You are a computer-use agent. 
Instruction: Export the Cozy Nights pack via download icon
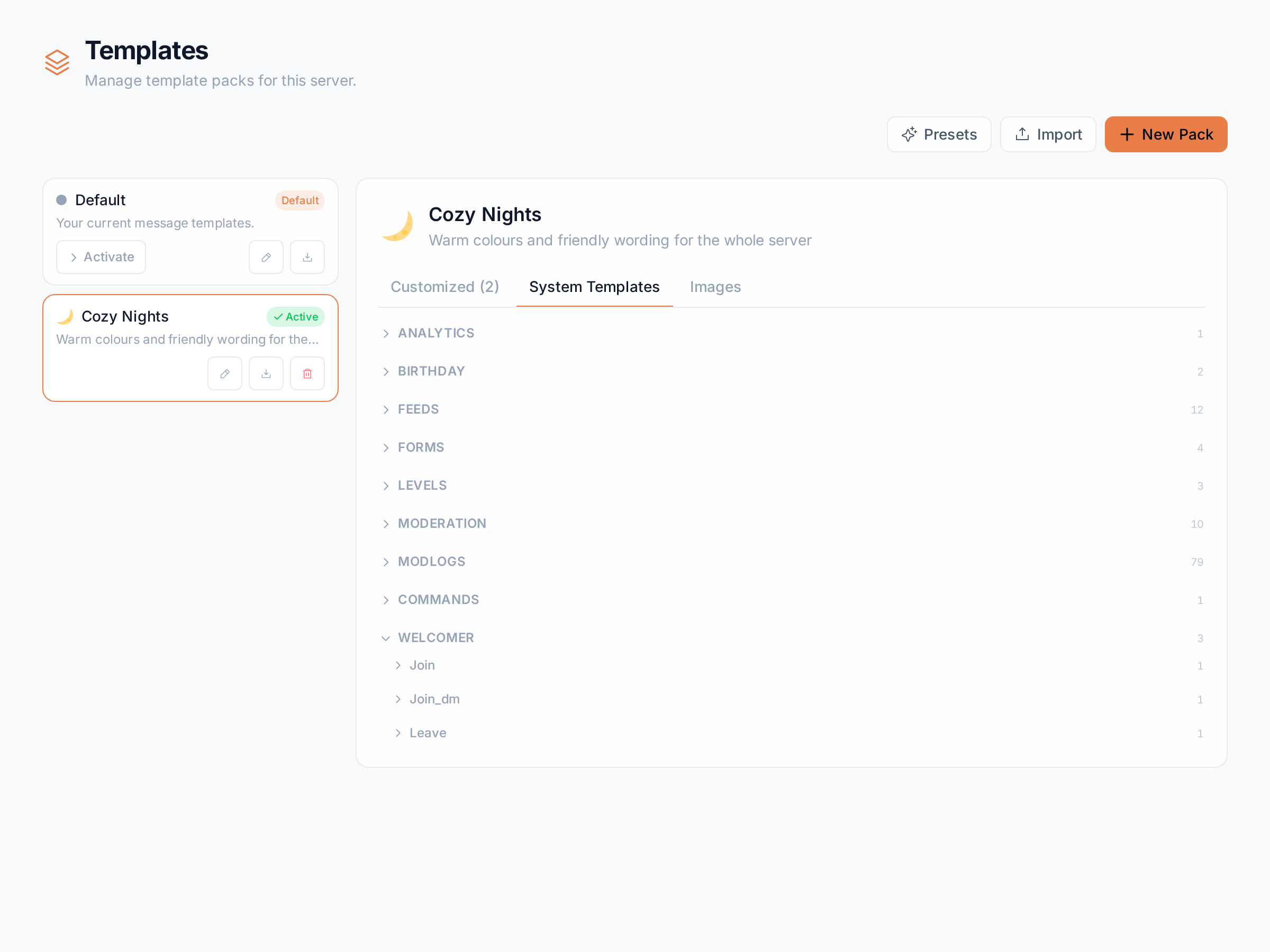(266, 373)
